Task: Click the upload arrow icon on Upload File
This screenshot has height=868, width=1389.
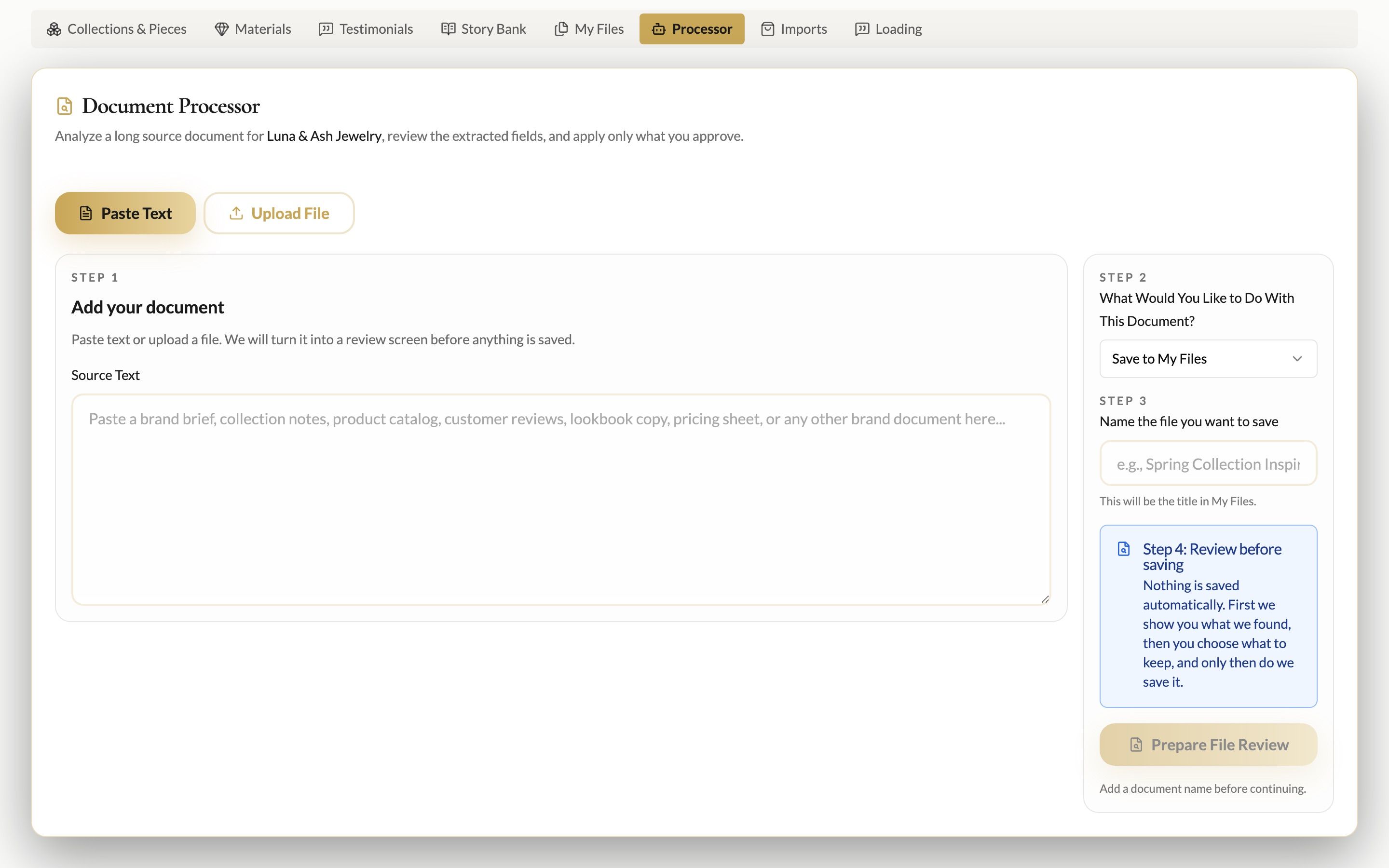Action: [236, 213]
